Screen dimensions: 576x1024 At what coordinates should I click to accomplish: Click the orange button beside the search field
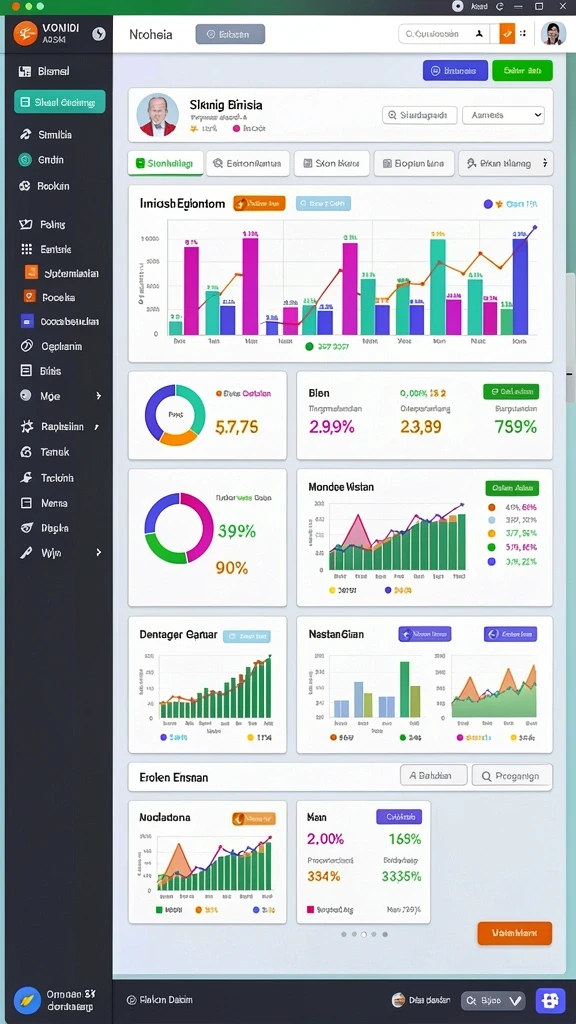click(507, 33)
